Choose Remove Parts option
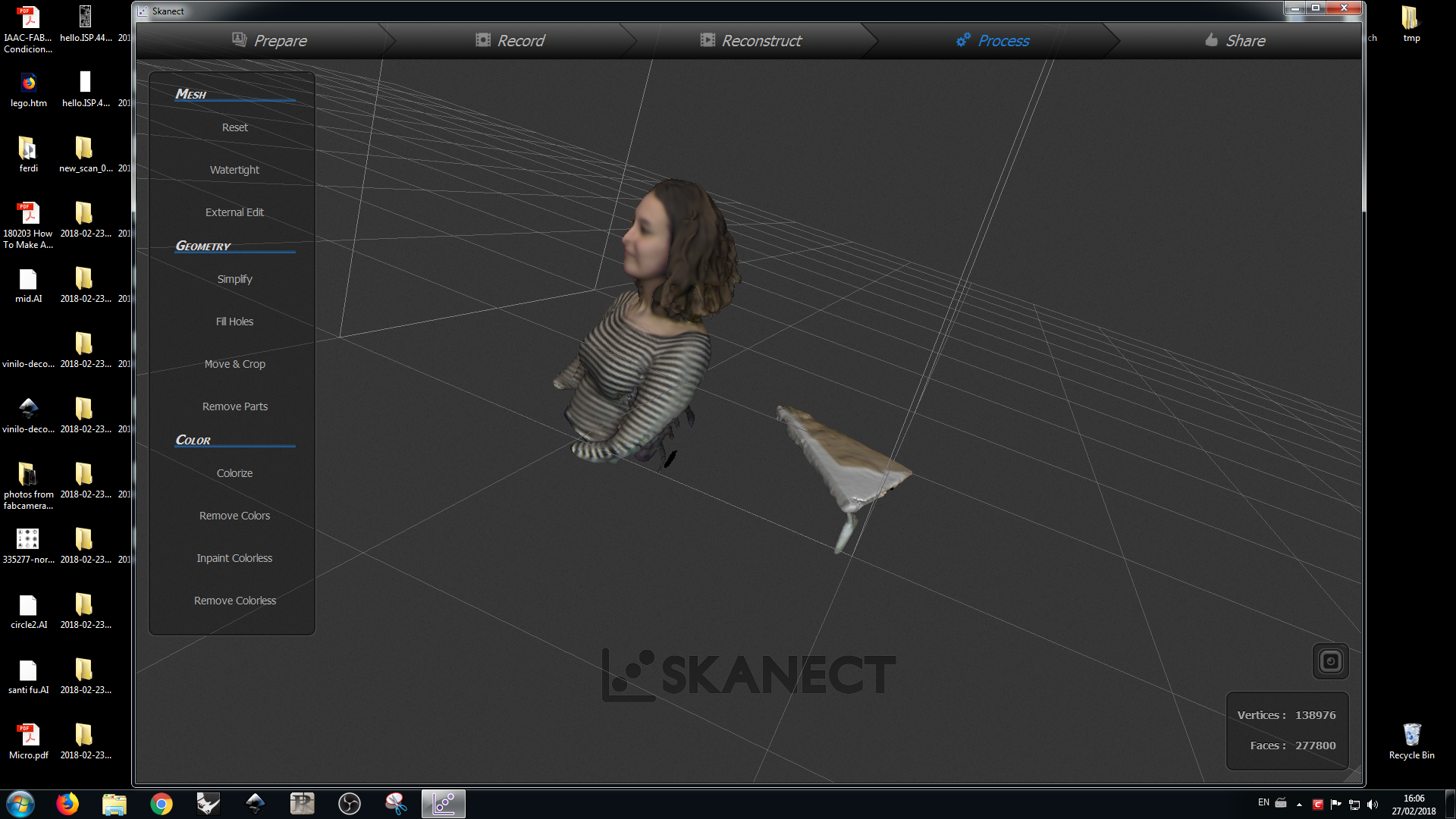Image resolution: width=1456 pixels, height=819 pixels. [234, 406]
